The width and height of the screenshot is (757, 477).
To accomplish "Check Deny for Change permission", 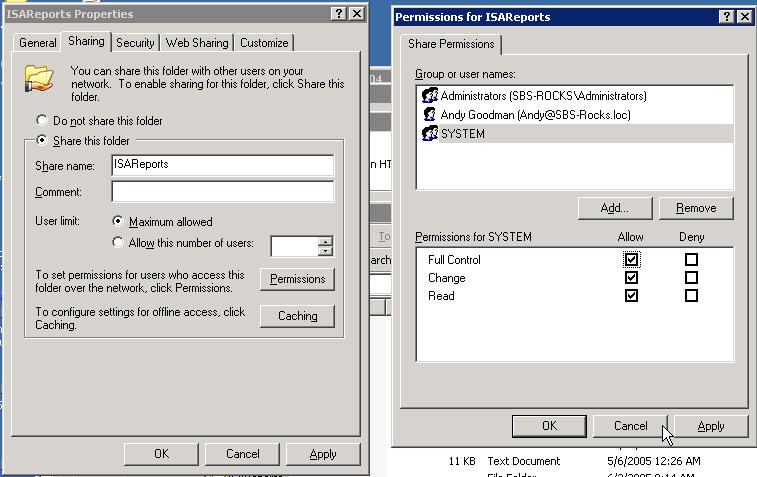I will tap(691, 278).
